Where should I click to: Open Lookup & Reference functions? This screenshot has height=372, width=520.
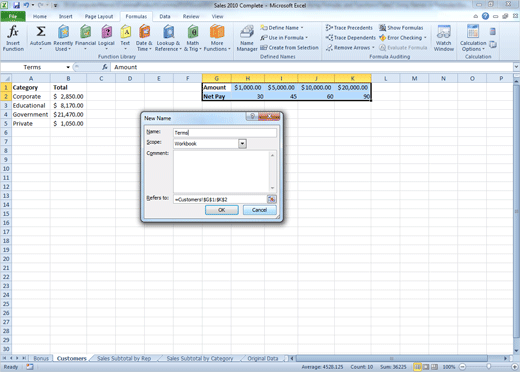(168, 38)
